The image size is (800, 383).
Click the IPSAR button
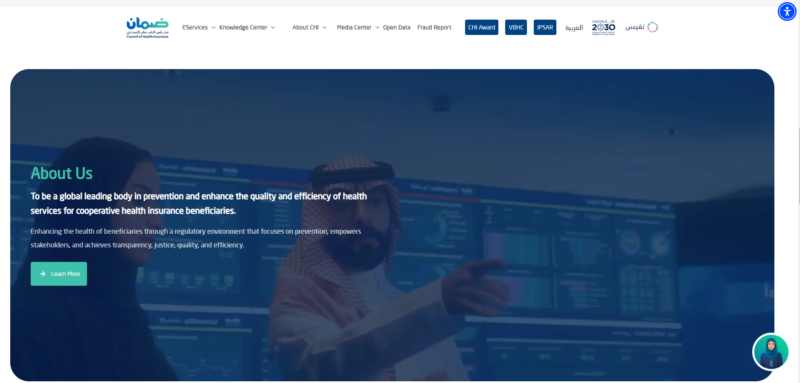point(545,28)
